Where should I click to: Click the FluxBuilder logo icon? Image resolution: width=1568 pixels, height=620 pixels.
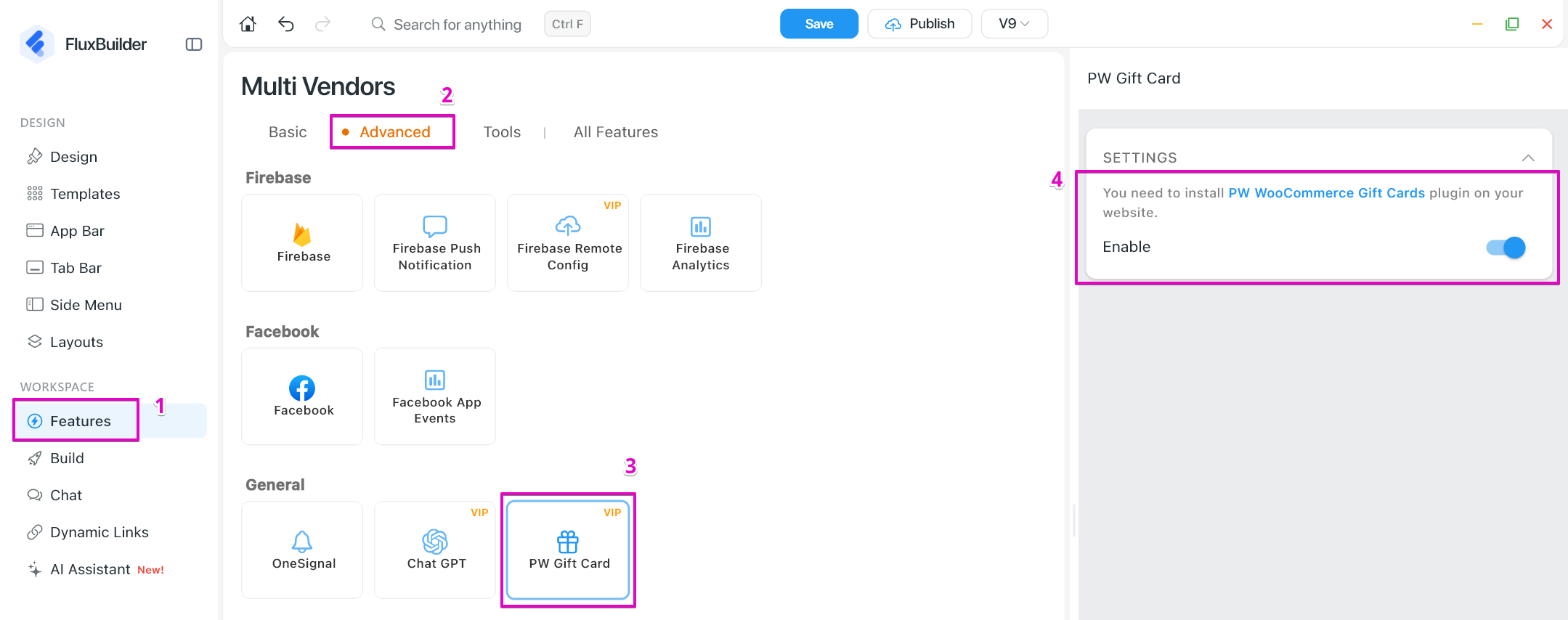pos(36,44)
